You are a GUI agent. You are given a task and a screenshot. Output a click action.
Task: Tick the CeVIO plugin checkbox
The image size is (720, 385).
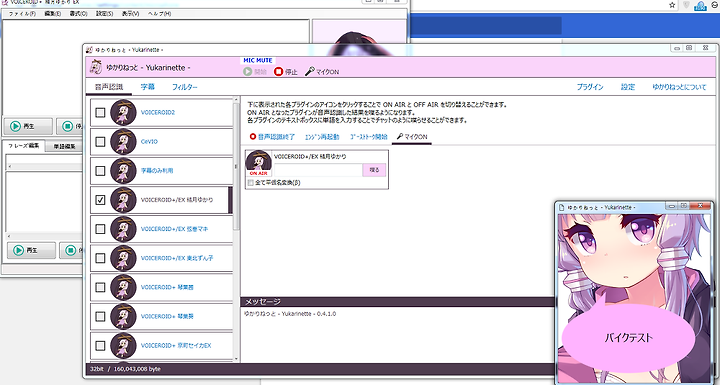pos(100,142)
